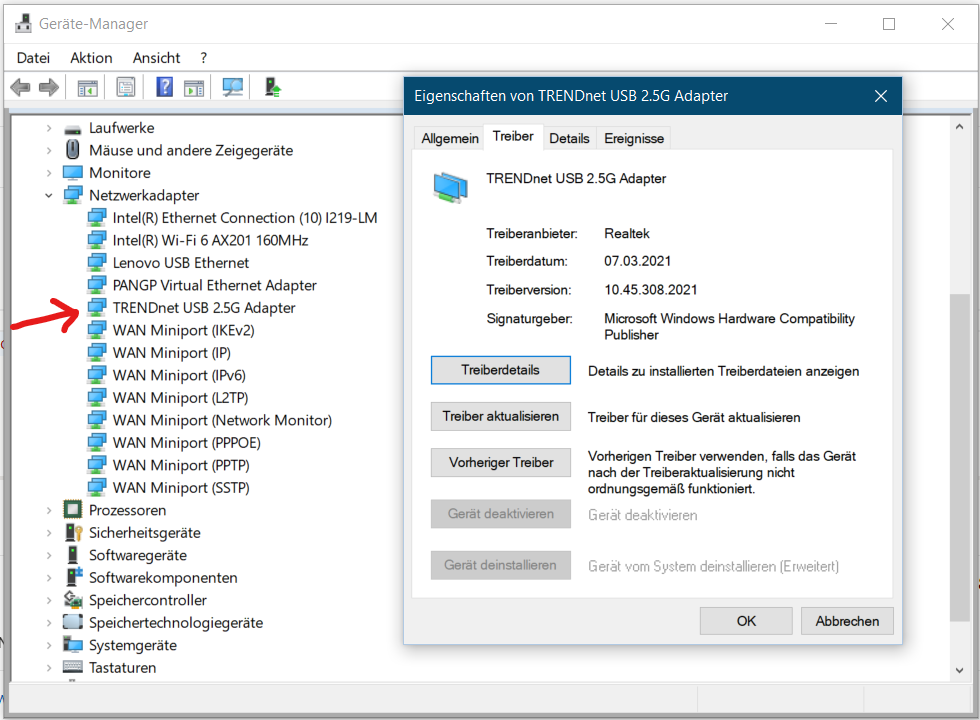Click the Laufwerke drive icon
980x720 pixels.
[x=73, y=129]
